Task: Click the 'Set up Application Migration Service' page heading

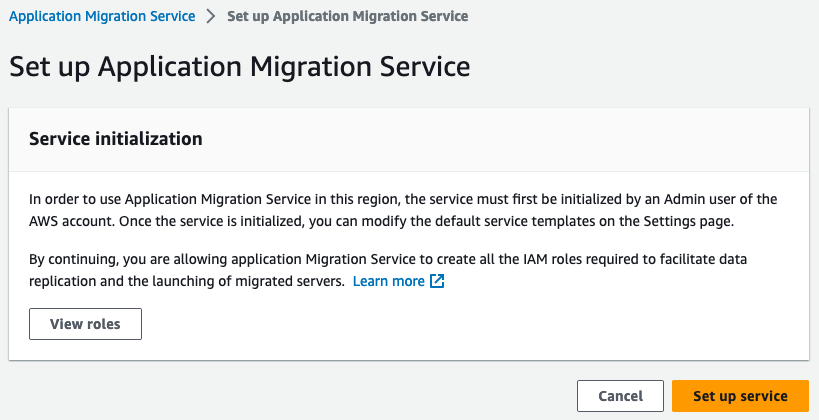Action: point(239,68)
